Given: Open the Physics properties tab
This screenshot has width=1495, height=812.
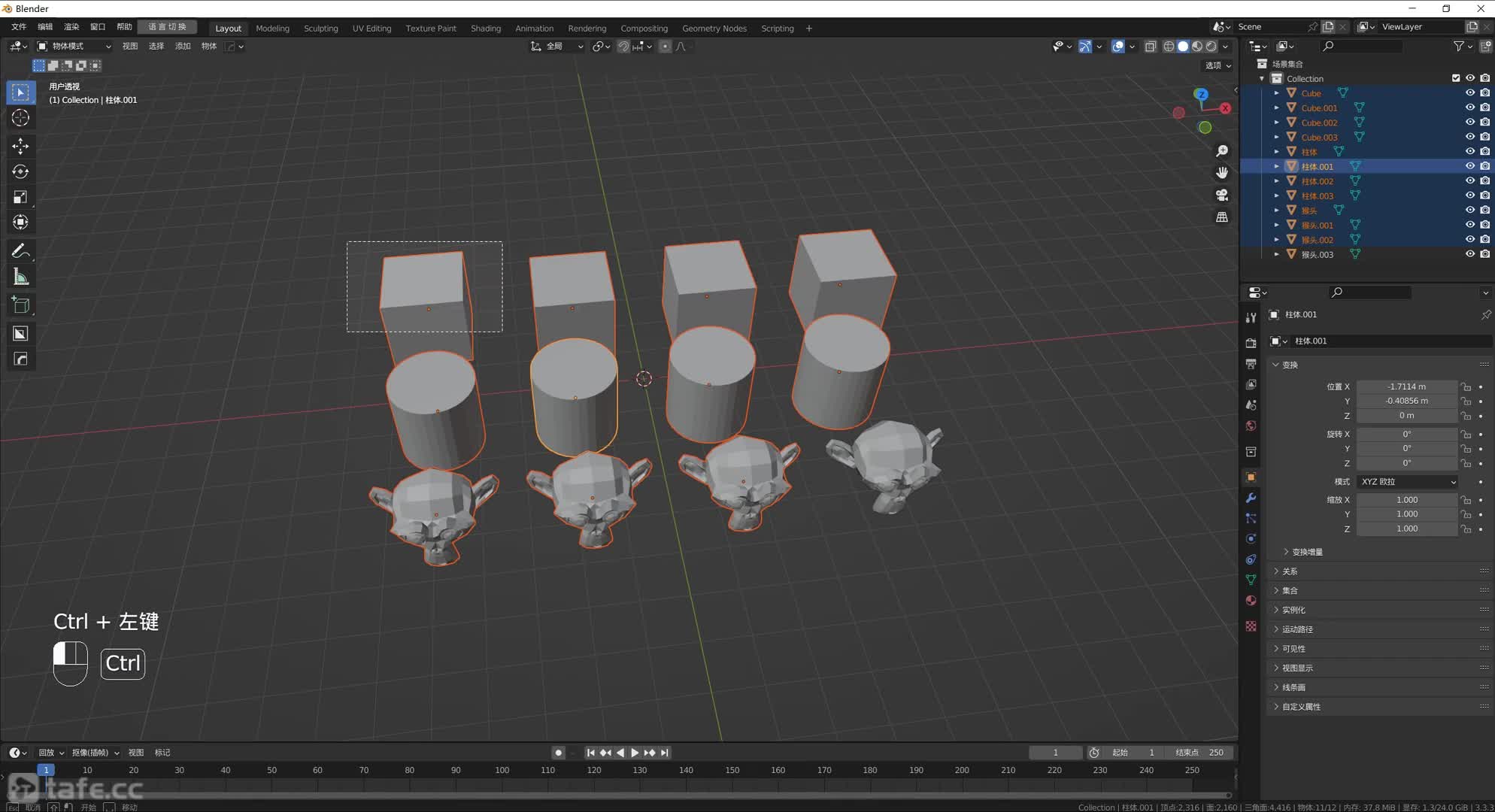Looking at the screenshot, I should [1251, 539].
